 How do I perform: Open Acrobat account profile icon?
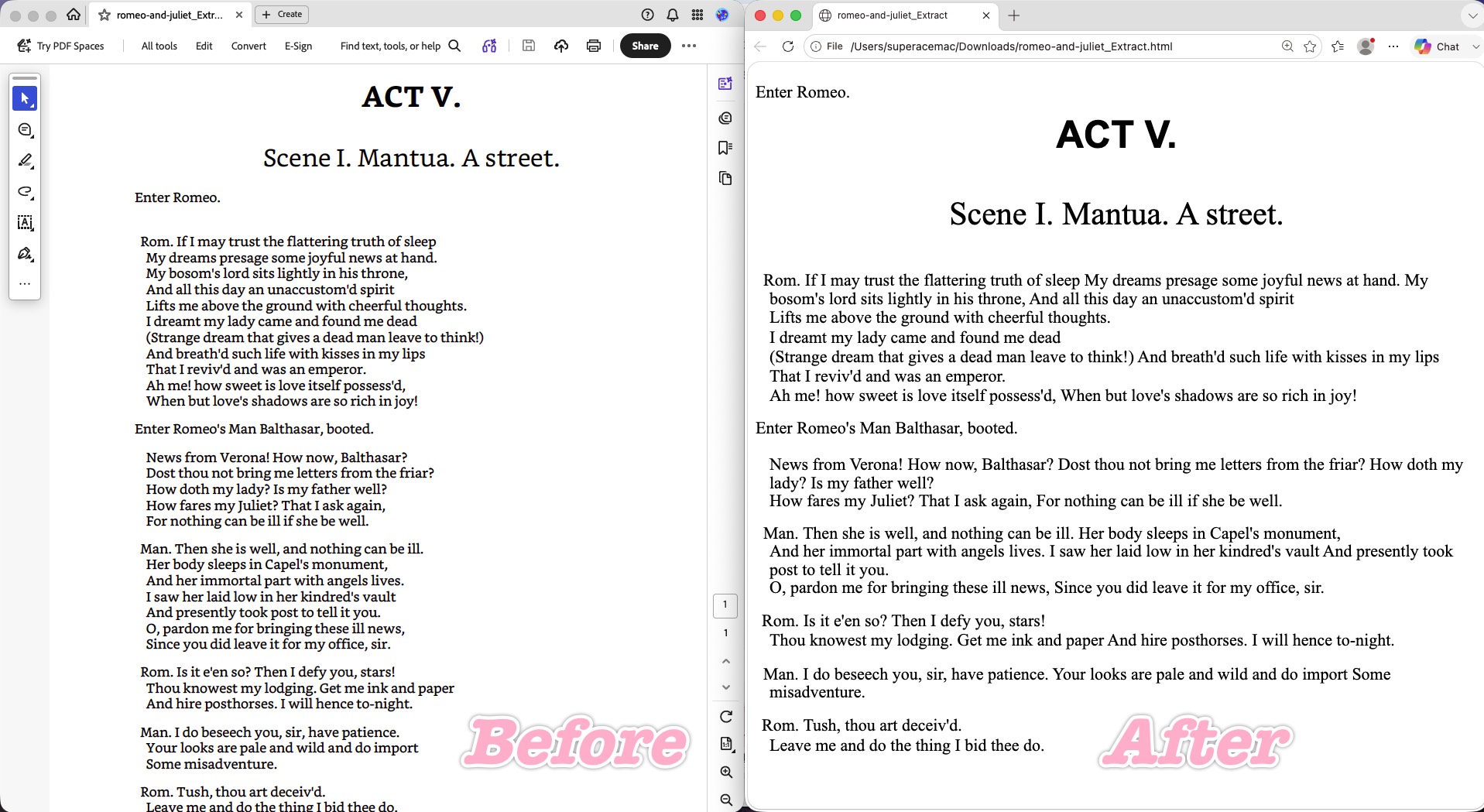(x=722, y=15)
